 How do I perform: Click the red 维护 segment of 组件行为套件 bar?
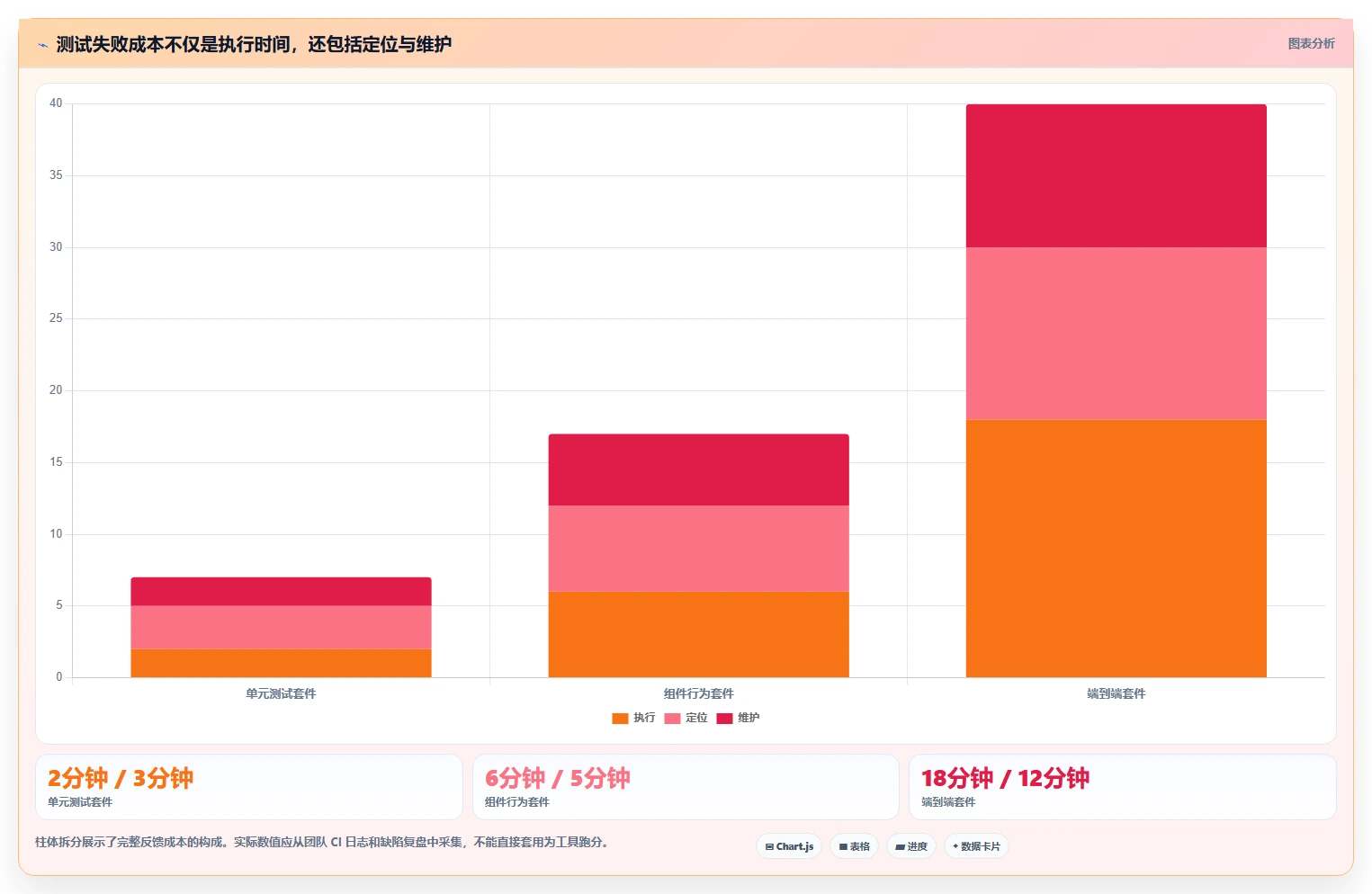coord(698,469)
